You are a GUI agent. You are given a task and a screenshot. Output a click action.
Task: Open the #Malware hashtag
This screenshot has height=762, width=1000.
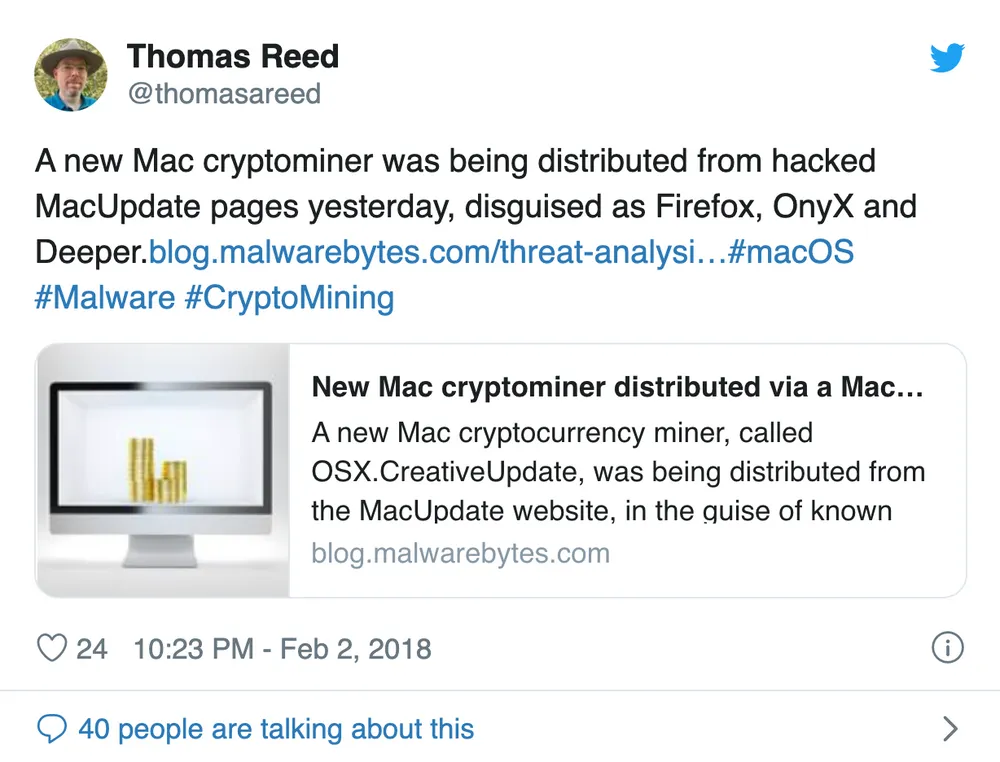104,298
